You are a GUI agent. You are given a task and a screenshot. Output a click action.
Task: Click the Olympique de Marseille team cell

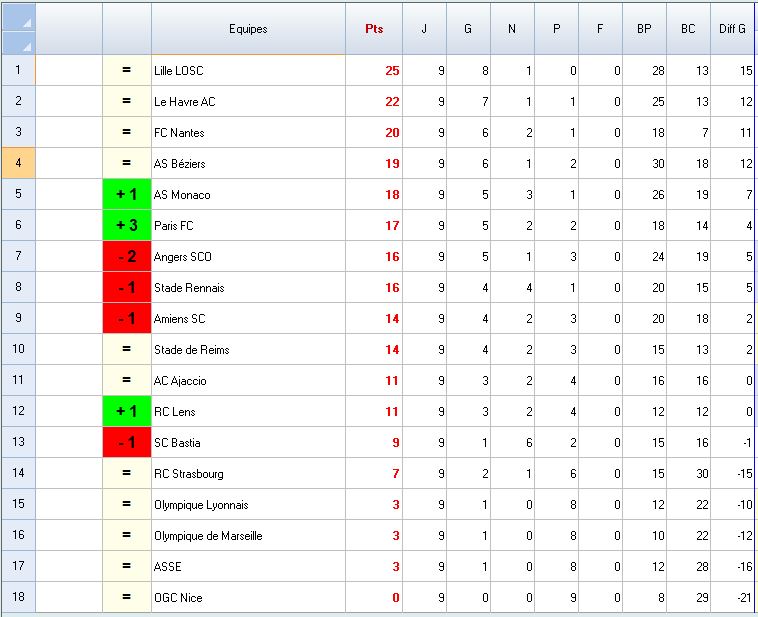tap(248, 536)
